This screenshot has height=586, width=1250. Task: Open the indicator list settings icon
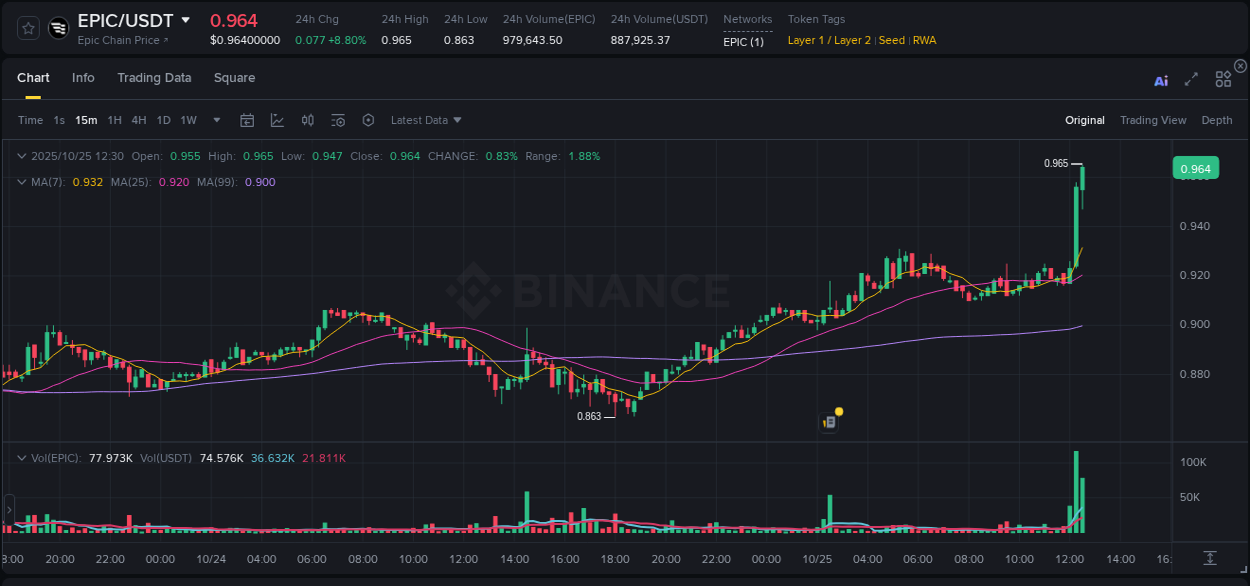[x=337, y=120]
